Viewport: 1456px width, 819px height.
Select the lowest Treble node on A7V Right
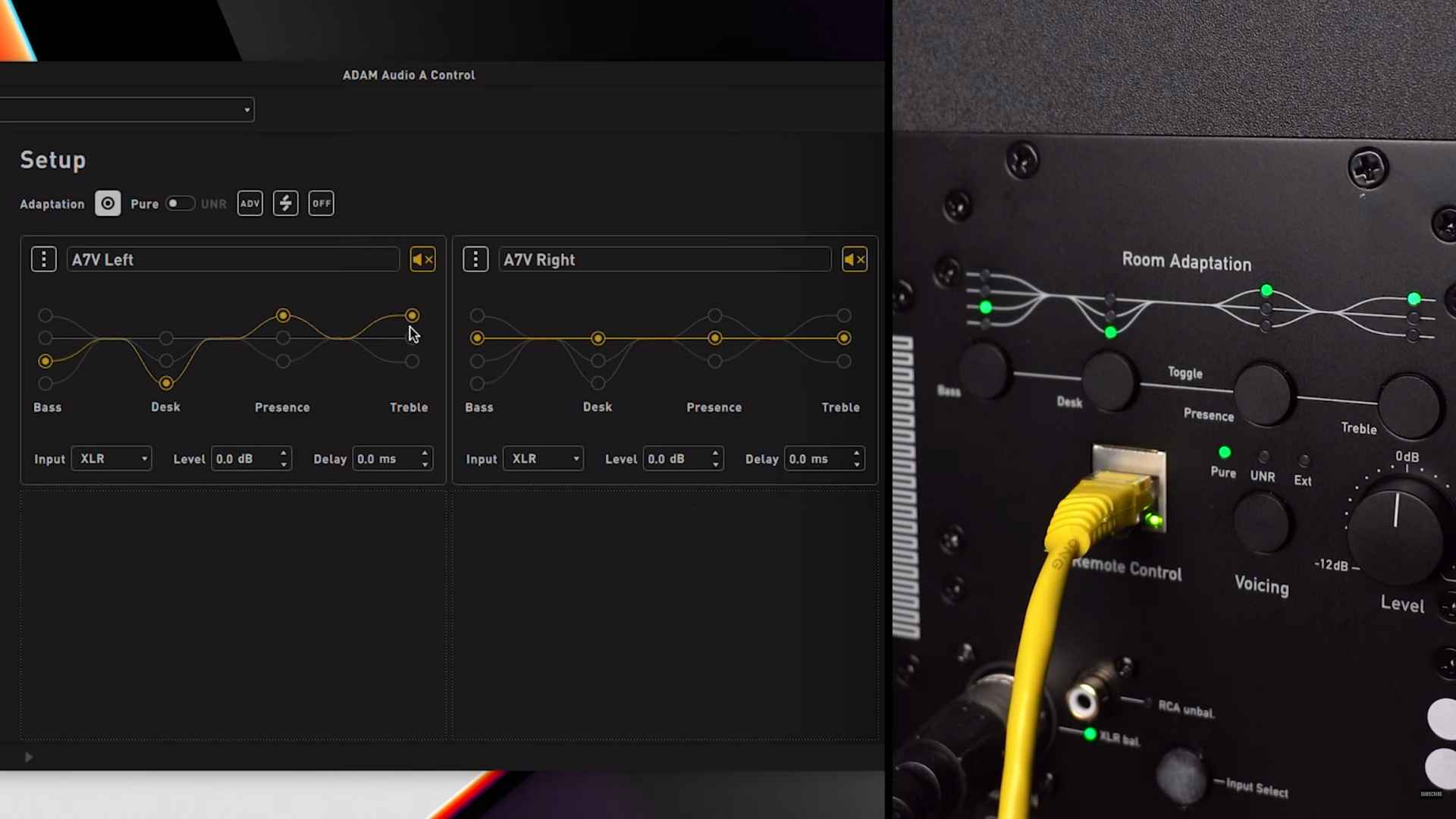(x=844, y=362)
